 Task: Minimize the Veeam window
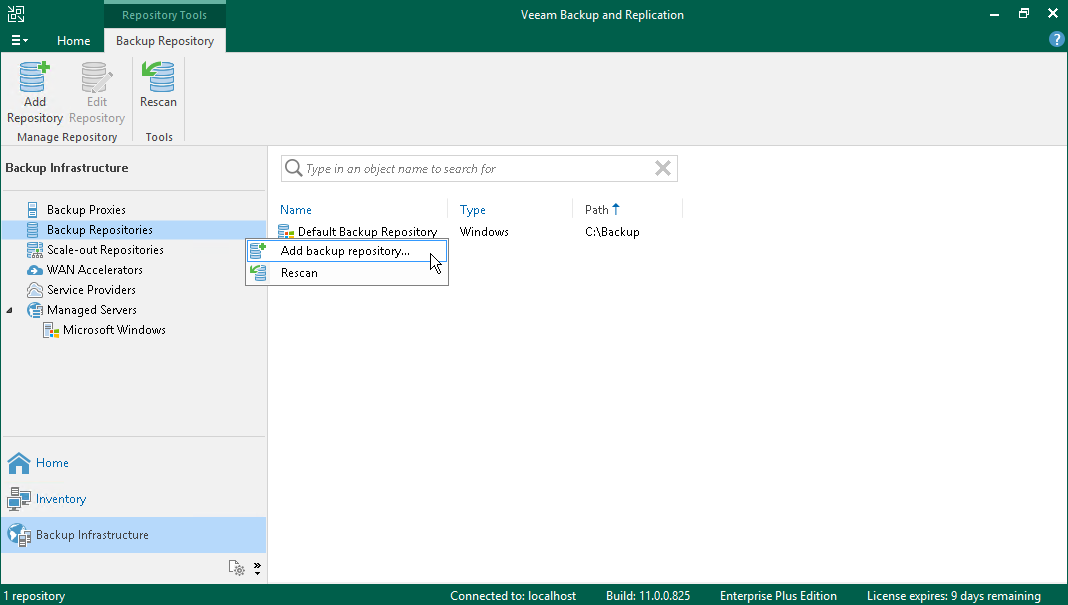pyautogui.click(x=994, y=14)
